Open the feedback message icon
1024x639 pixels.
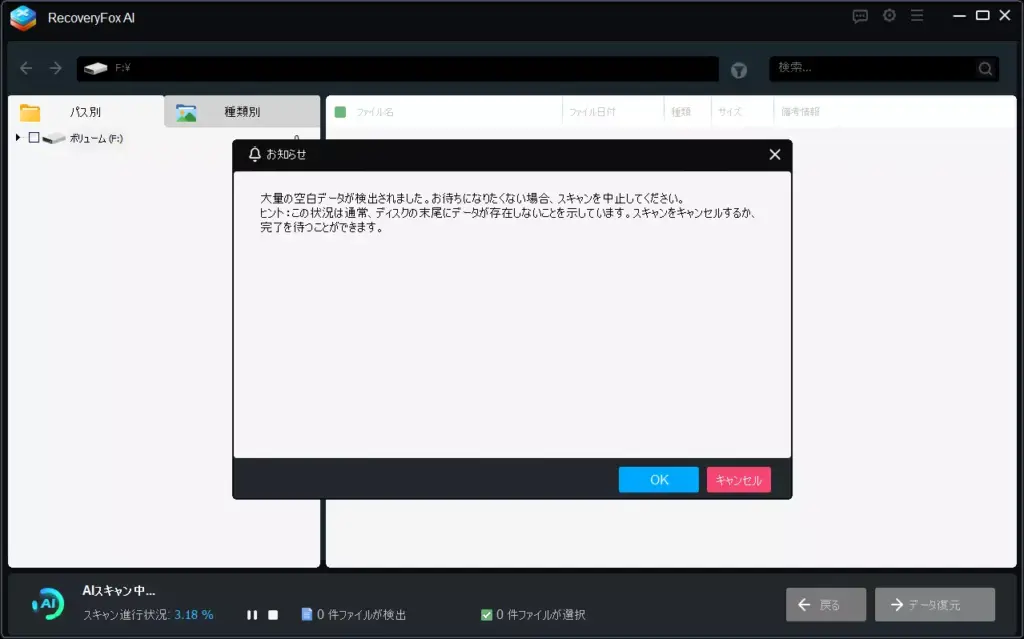point(860,16)
